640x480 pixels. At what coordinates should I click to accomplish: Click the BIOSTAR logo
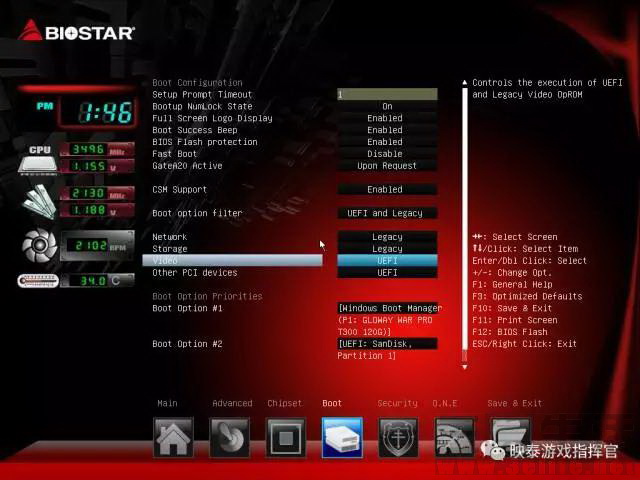pyautogui.click(x=76, y=31)
